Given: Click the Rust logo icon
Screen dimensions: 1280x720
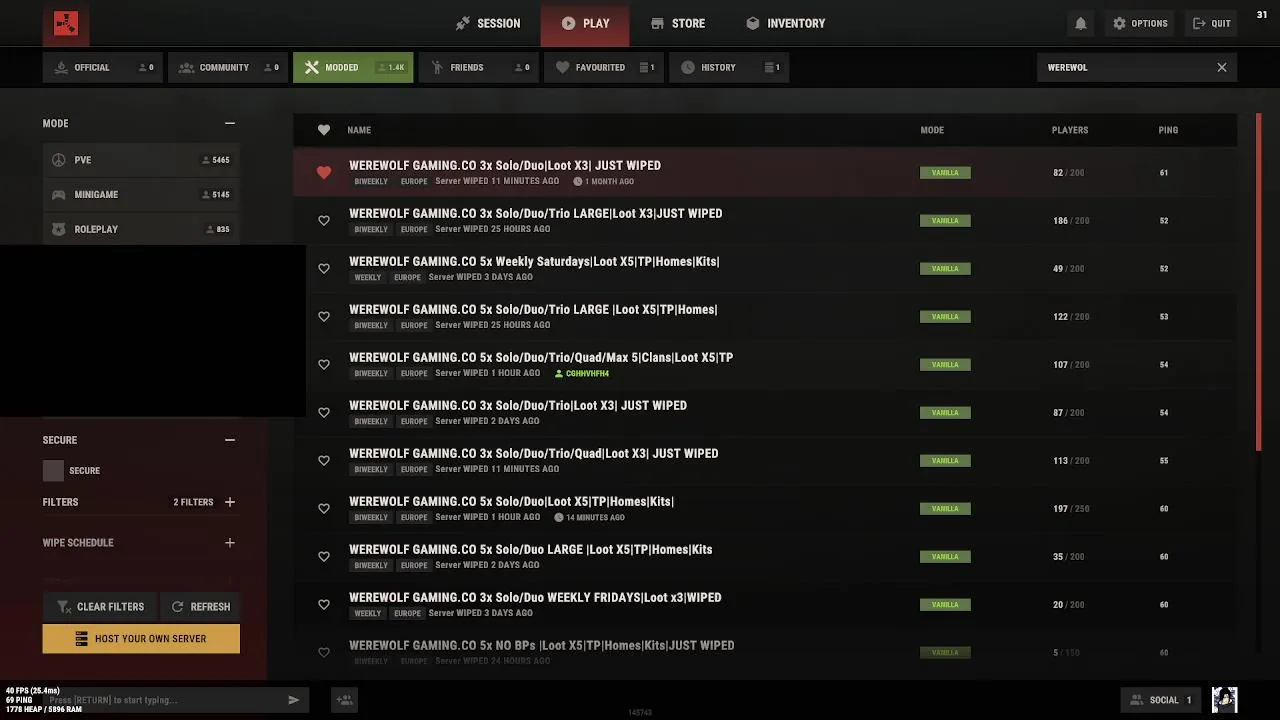Looking at the screenshot, I should (66, 24).
